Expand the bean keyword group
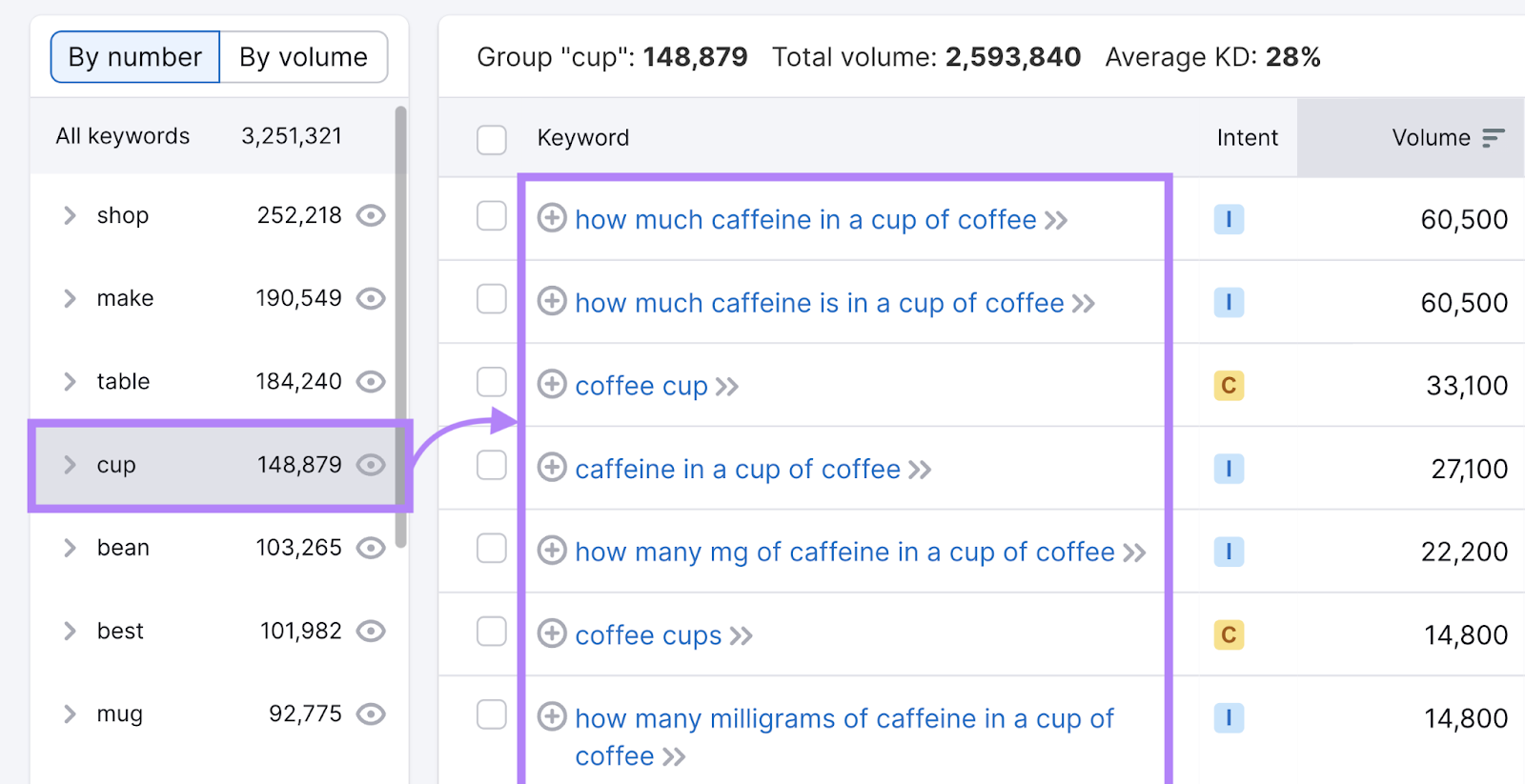 click(69, 548)
